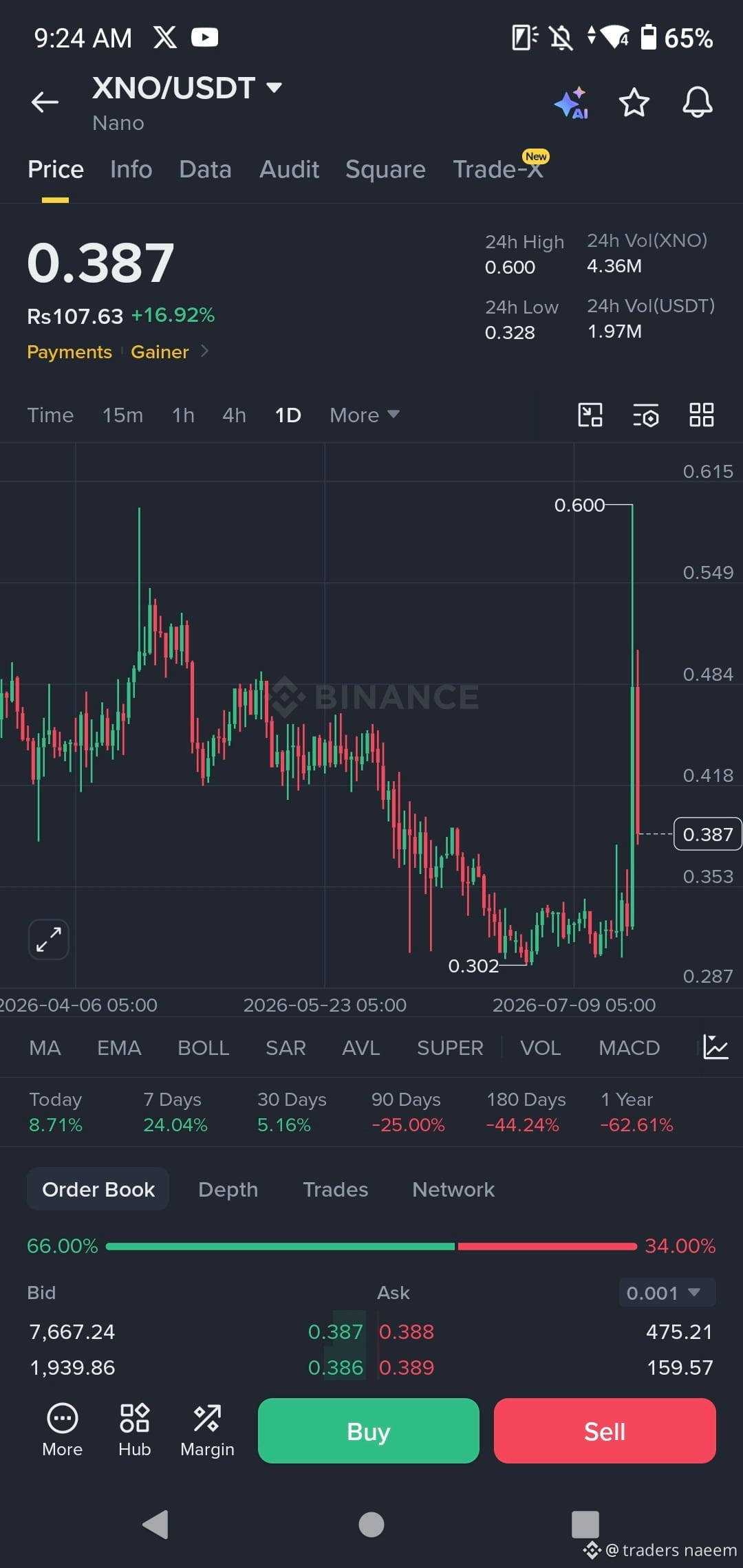The height and width of the screenshot is (1568, 743).
Task: Select the 4h chart interval
Action: coord(234,415)
